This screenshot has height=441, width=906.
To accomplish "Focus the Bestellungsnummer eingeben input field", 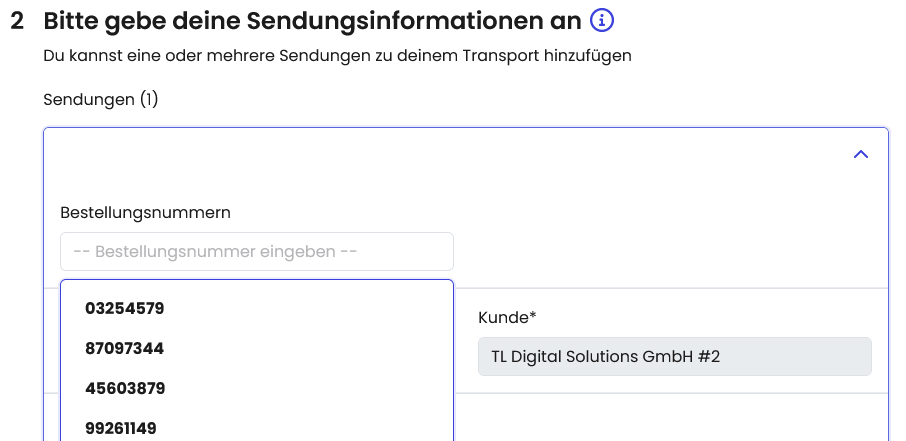I will point(257,251).
